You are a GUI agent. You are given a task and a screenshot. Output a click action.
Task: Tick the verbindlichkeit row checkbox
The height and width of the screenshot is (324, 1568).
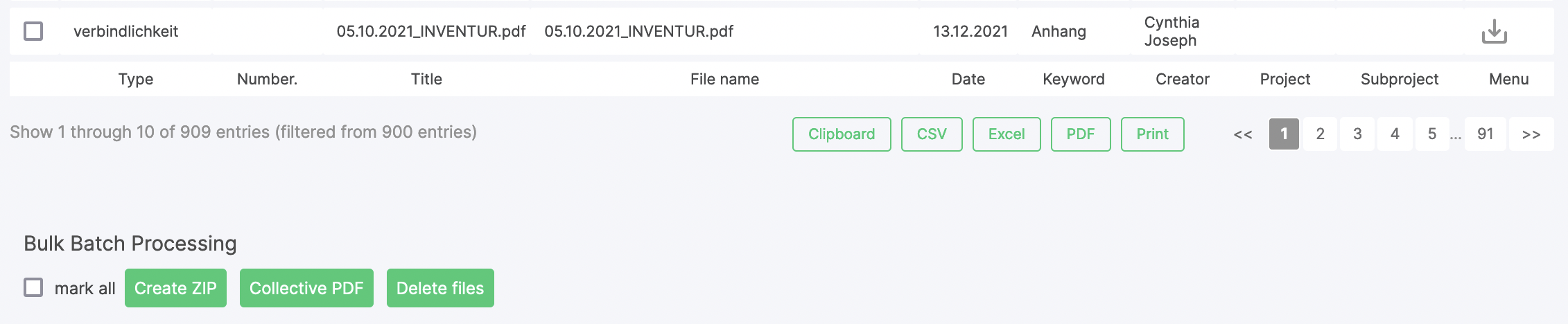point(33,31)
